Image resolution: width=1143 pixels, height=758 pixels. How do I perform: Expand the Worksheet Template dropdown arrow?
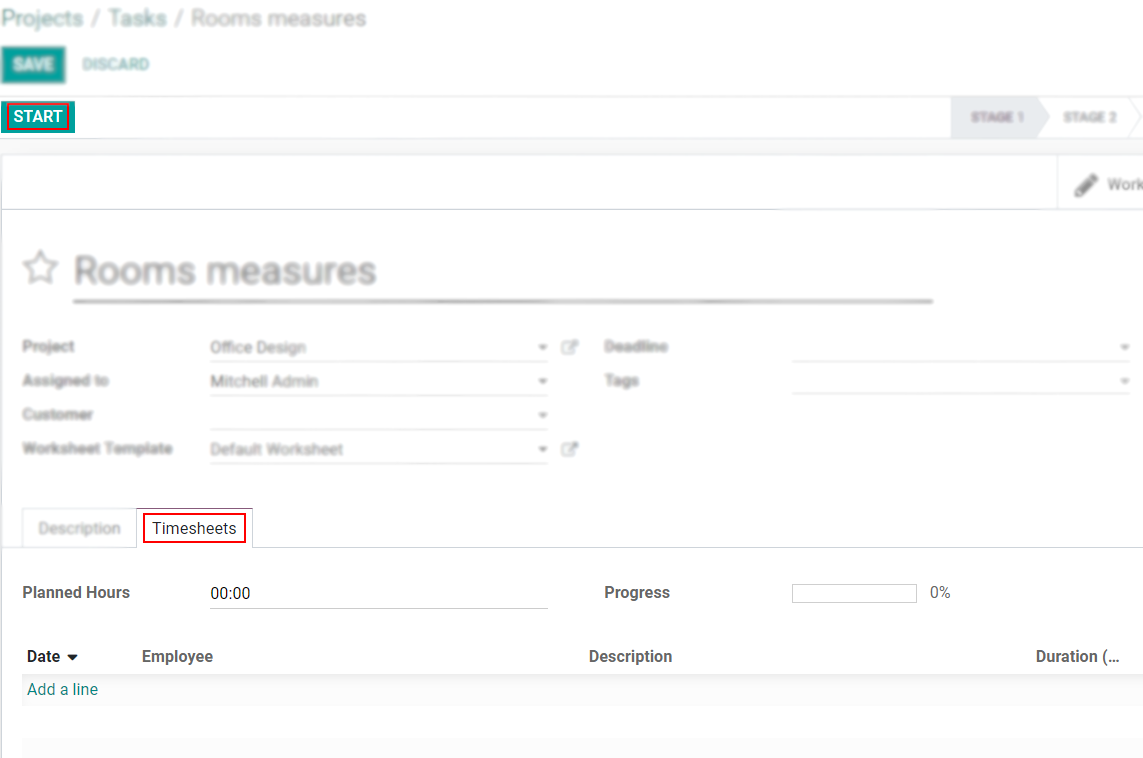pos(542,449)
